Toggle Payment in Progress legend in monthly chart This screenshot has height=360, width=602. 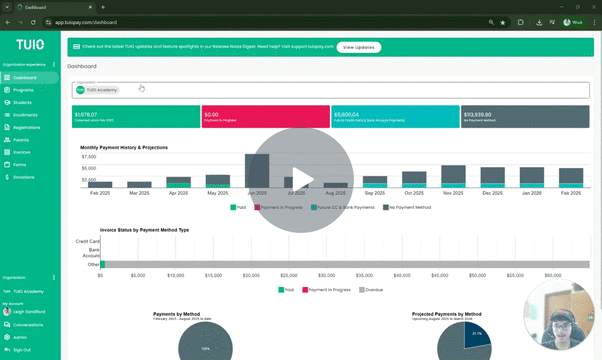point(278,207)
